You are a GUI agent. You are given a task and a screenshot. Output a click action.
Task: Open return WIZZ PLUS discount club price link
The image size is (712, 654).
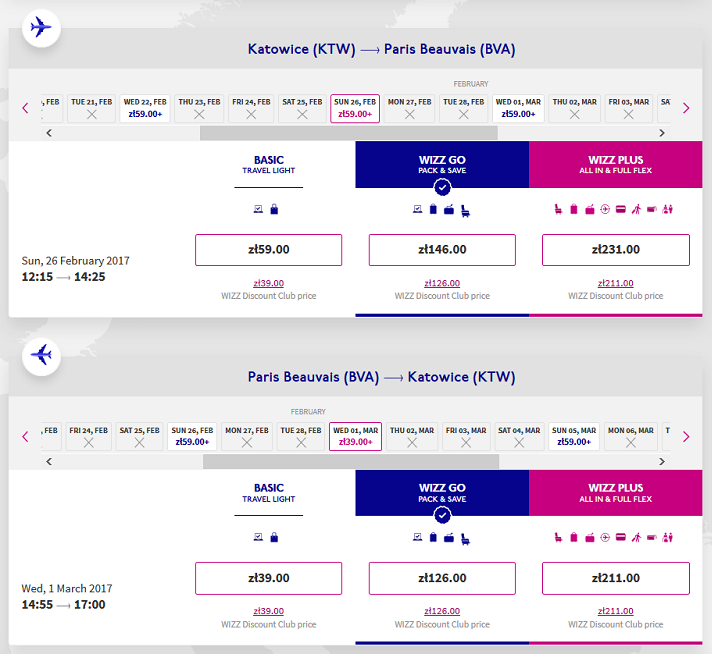click(x=615, y=611)
